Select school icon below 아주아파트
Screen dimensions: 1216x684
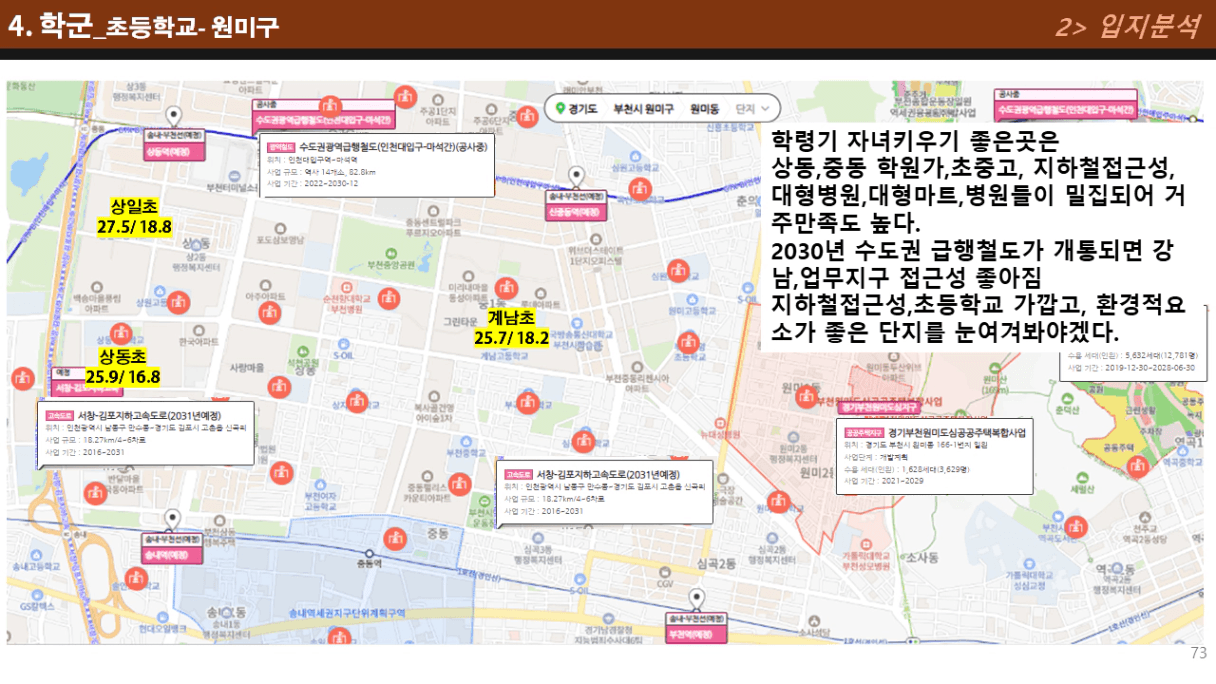[269, 312]
